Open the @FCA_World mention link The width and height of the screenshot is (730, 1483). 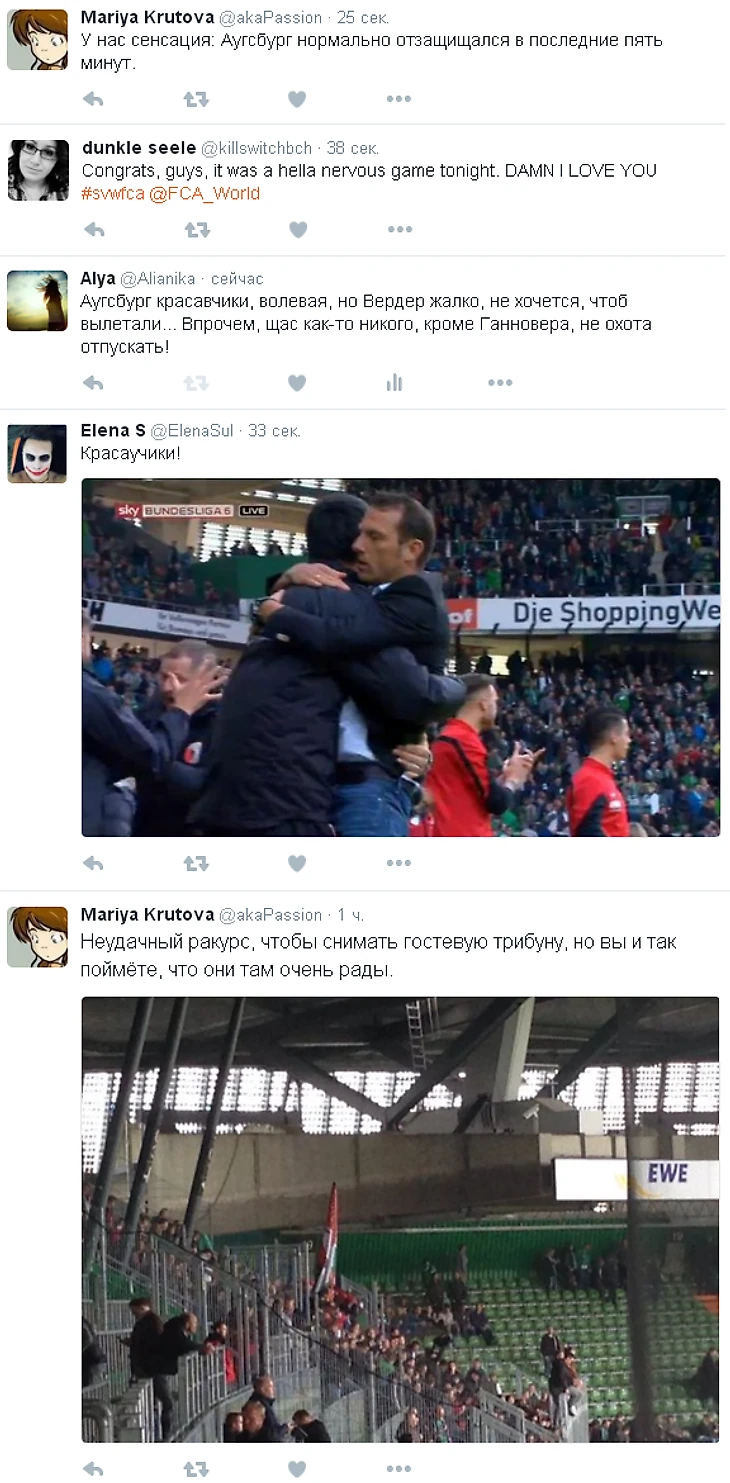pos(205,193)
